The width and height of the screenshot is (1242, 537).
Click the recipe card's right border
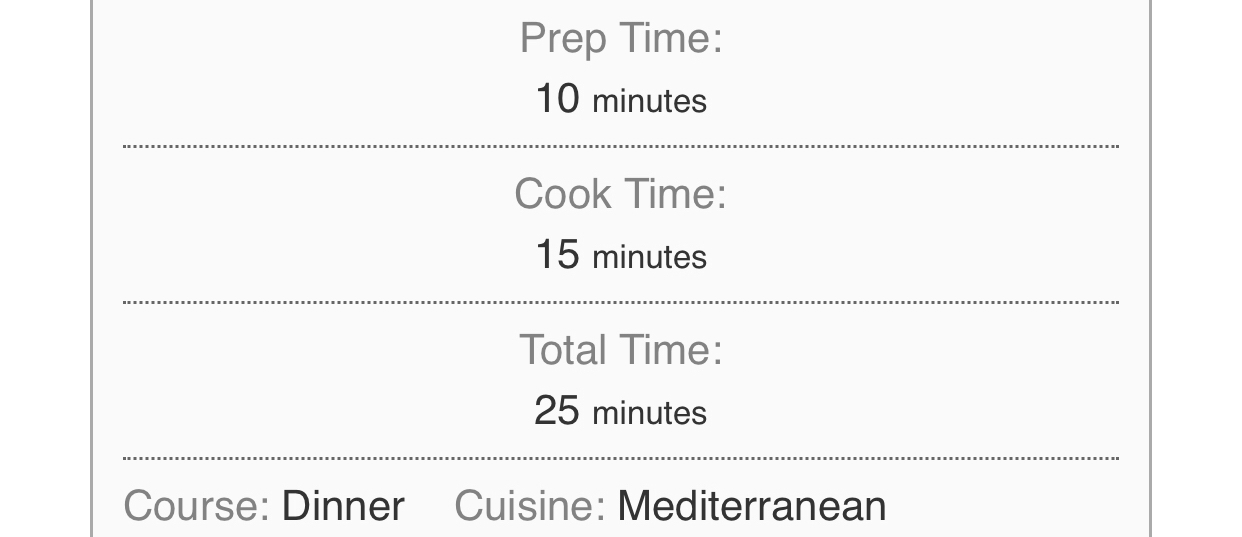[x=1150, y=270]
